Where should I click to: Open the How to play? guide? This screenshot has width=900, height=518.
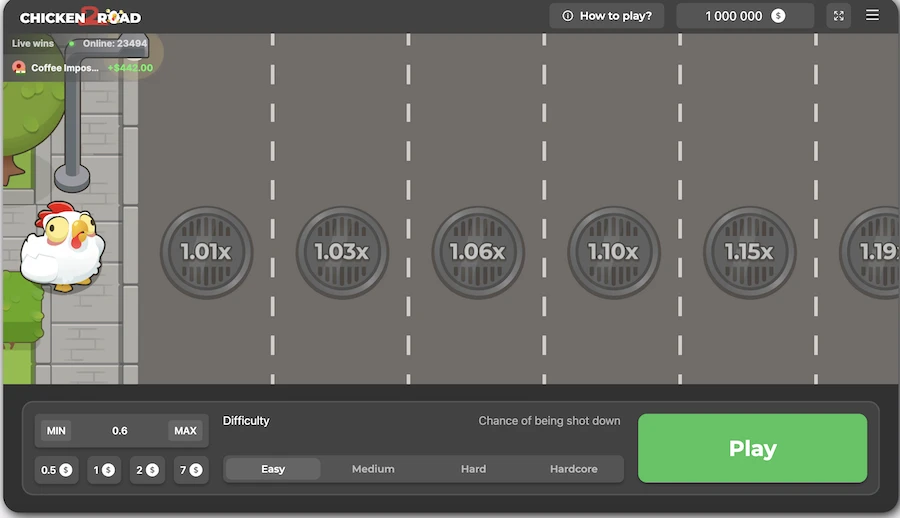(x=607, y=16)
